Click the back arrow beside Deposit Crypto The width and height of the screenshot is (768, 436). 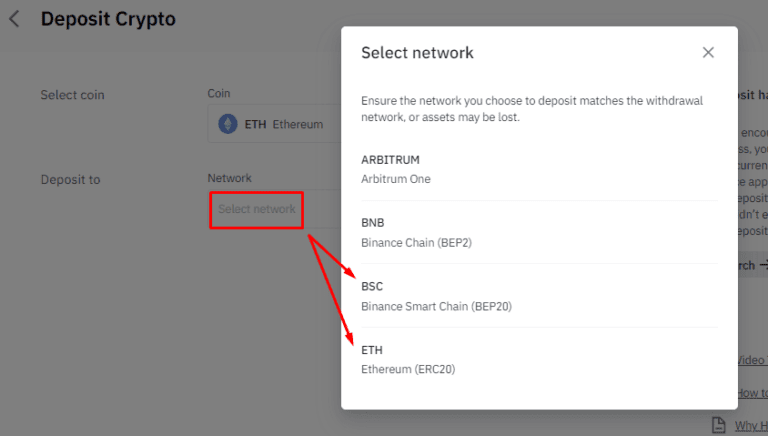(x=14, y=19)
